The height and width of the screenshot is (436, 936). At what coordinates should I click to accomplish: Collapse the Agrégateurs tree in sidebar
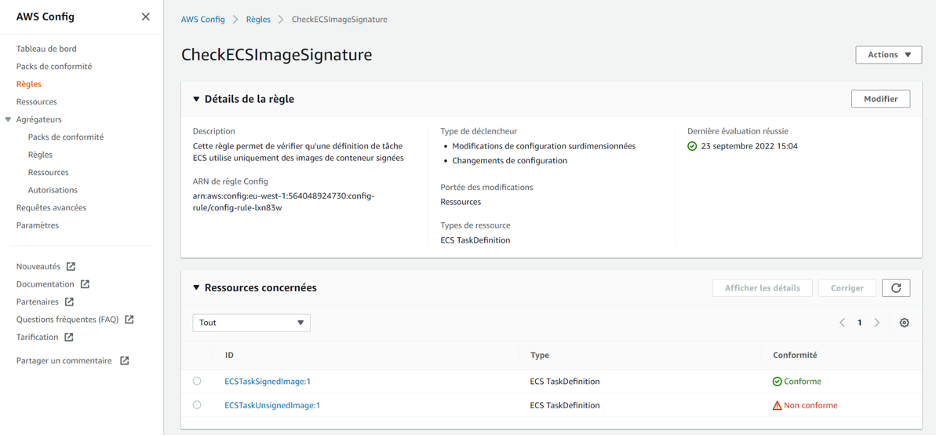[x=8, y=119]
